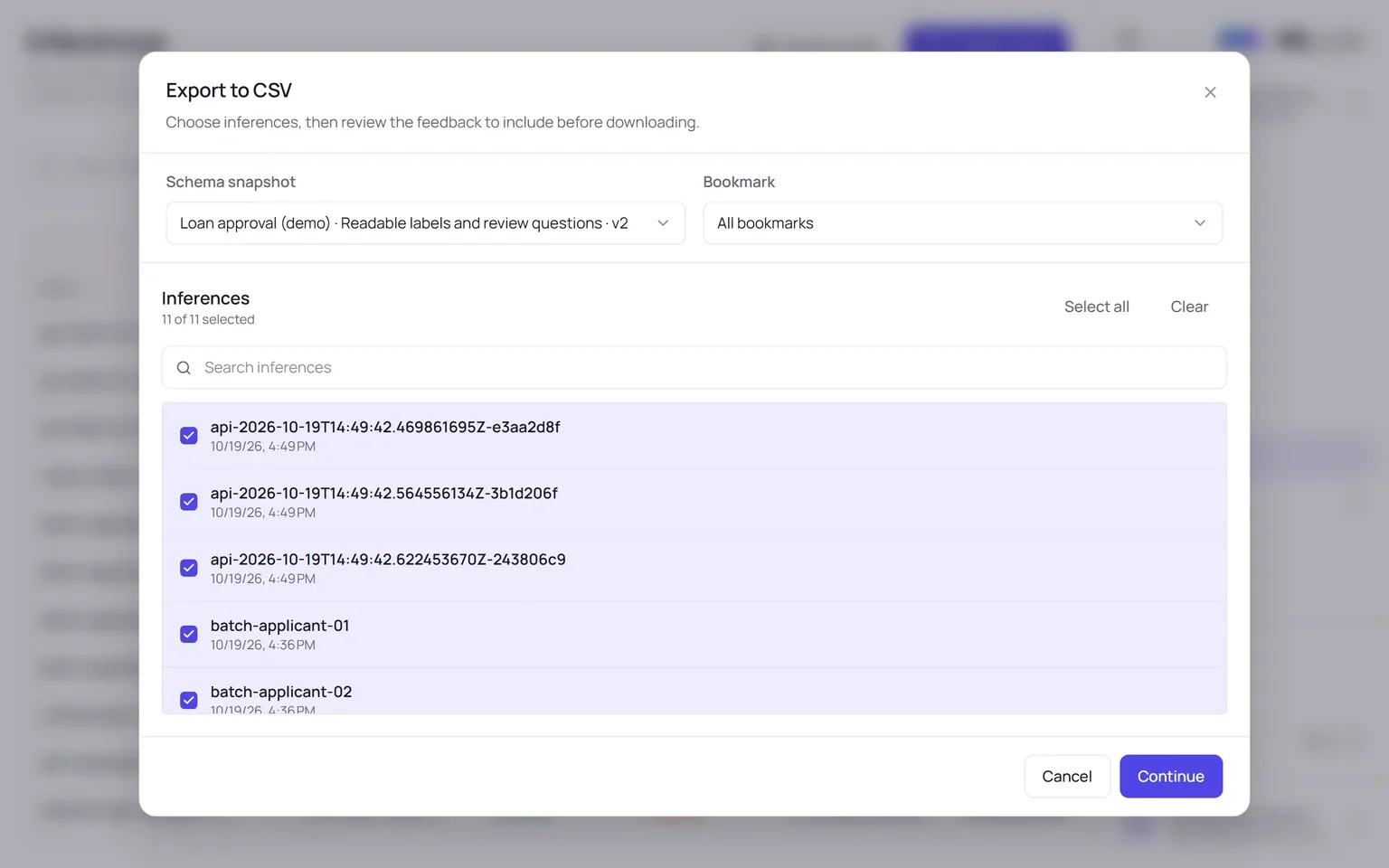Click the batch-applicant-01 row label
Image resolution: width=1389 pixels, height=868 pixels.
[x=279, y=626]
